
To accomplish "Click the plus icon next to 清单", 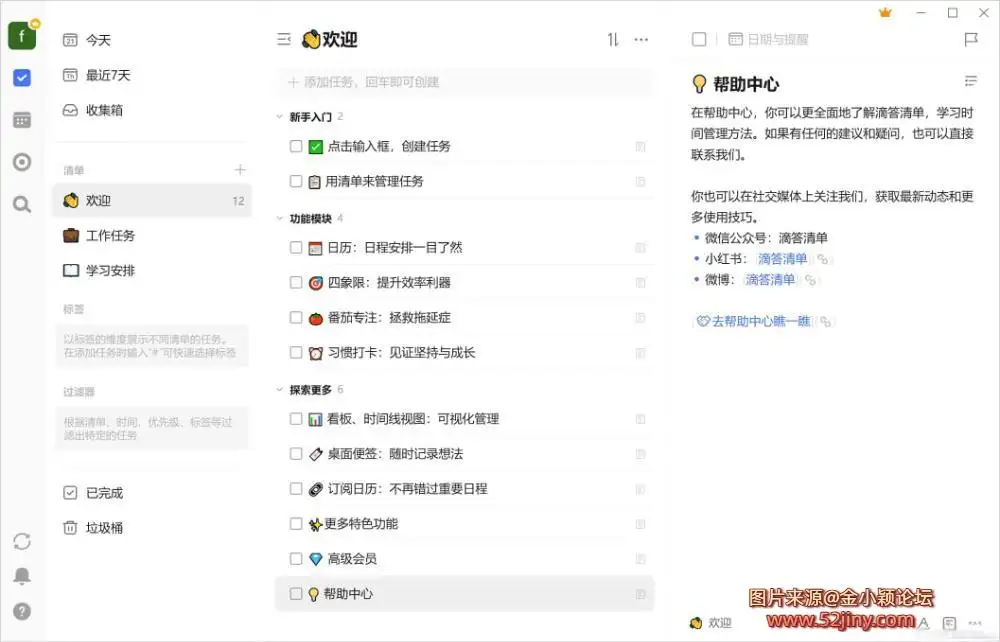I will point(239,170).
